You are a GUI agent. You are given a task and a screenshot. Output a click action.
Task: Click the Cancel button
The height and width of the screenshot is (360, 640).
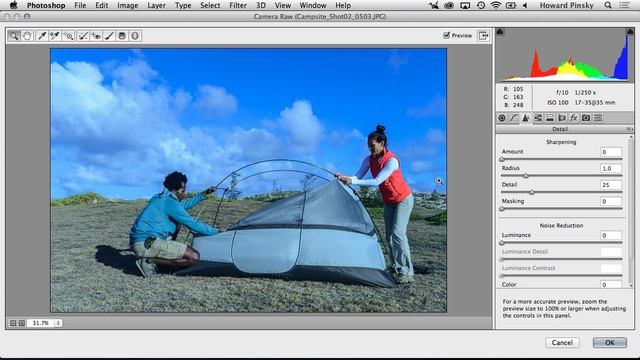(x=562, y=342)
